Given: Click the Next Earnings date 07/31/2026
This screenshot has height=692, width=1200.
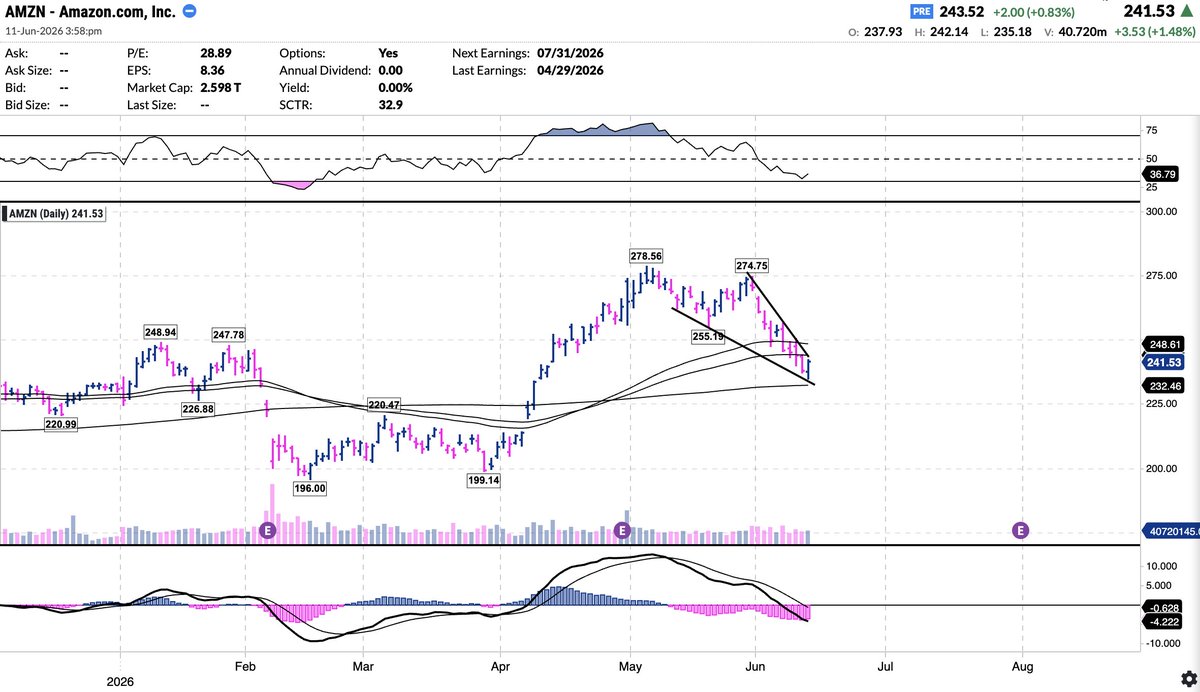Looking at the screenshot, I should point(570,53).
